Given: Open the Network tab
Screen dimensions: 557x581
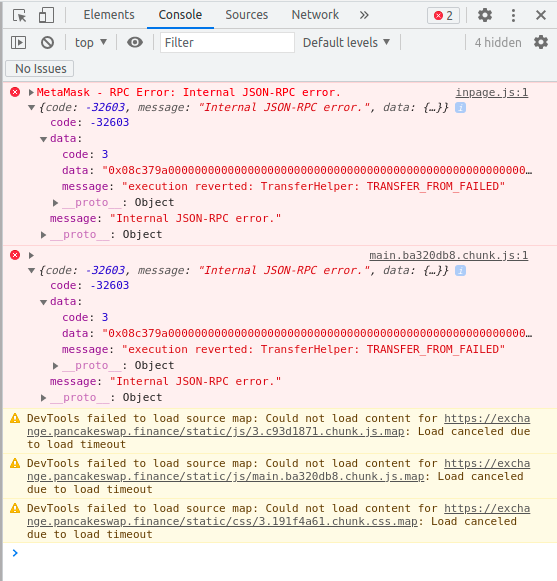Looking at the screenshot, I should 315,15.
